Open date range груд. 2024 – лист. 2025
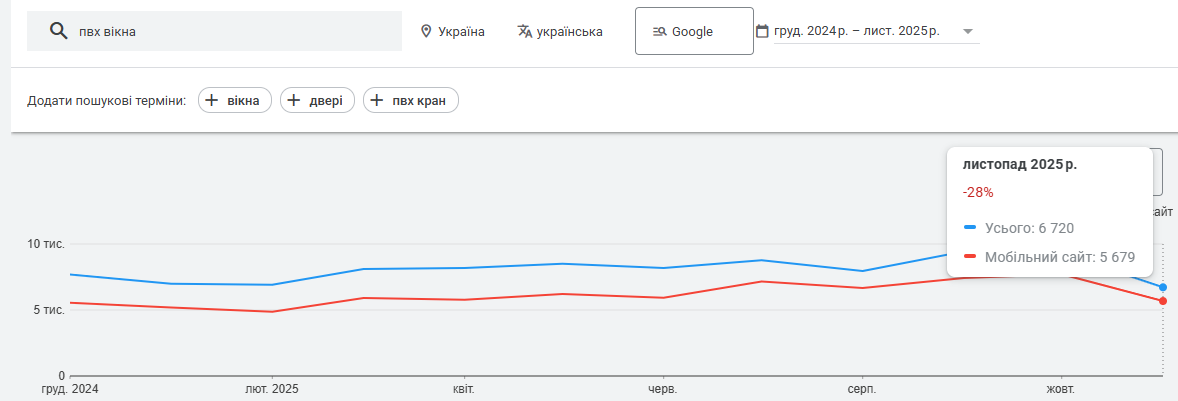Image resolution: width=1178 pixels, height=401 pixels. coord(857,31)
